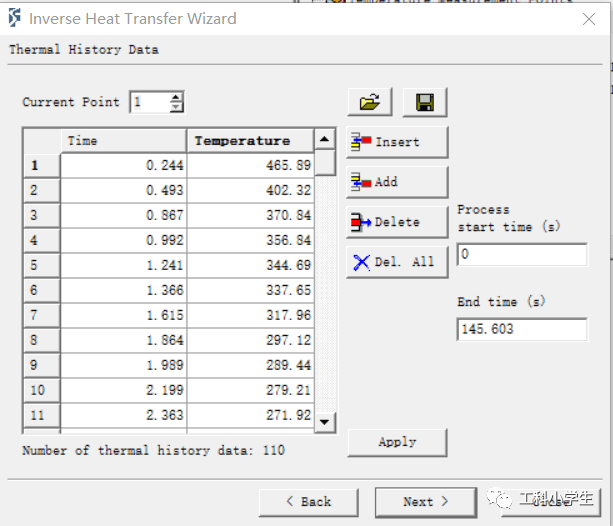Click temperature cell 279.21
This screenshot has height=526, width=613.
click(251, 391)
